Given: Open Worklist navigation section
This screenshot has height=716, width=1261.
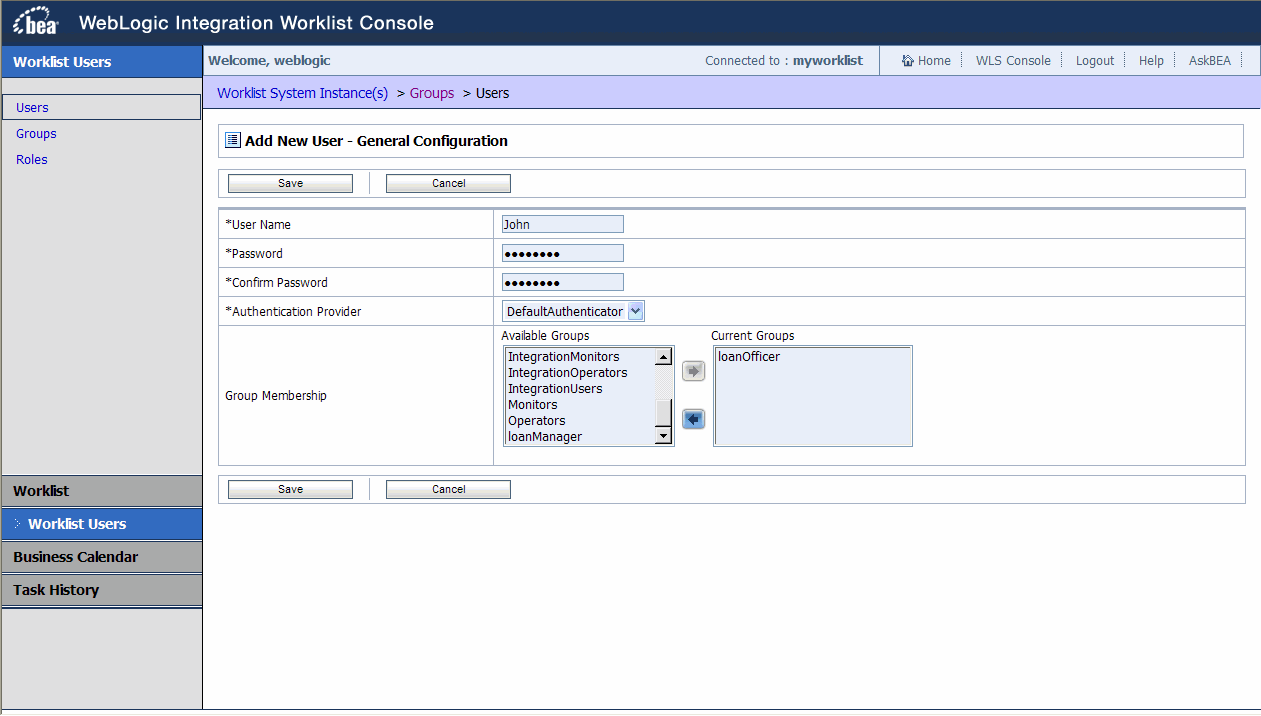Looking at the screenshot, I should [x=101, y=491].
